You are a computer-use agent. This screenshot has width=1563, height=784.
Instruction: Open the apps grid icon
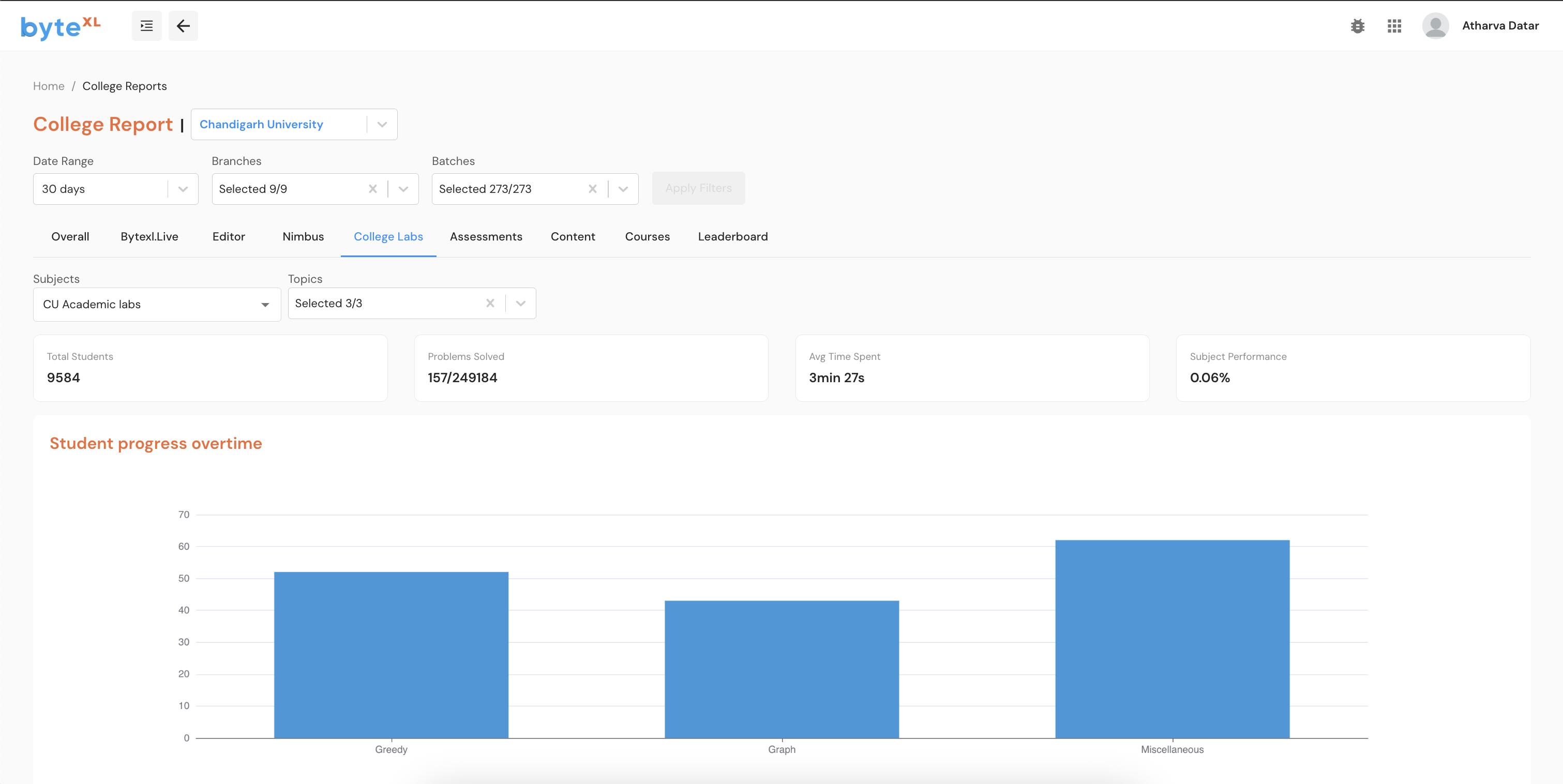click(1394, 26)
